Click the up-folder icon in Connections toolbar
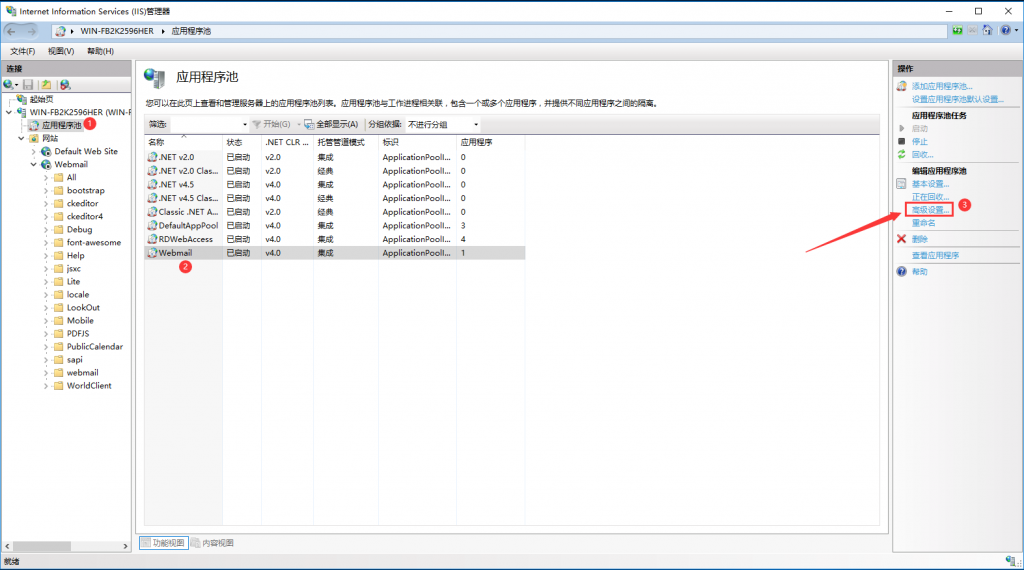Image resolution: width=1024 pixels, height=570 pixels. (46, 84)
